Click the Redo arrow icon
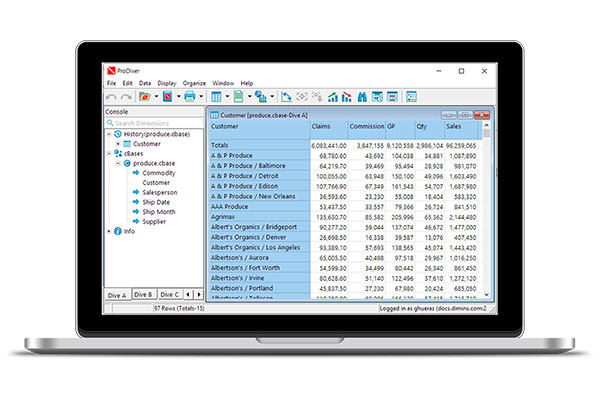600x400 pixels. [x=126, y=97]
